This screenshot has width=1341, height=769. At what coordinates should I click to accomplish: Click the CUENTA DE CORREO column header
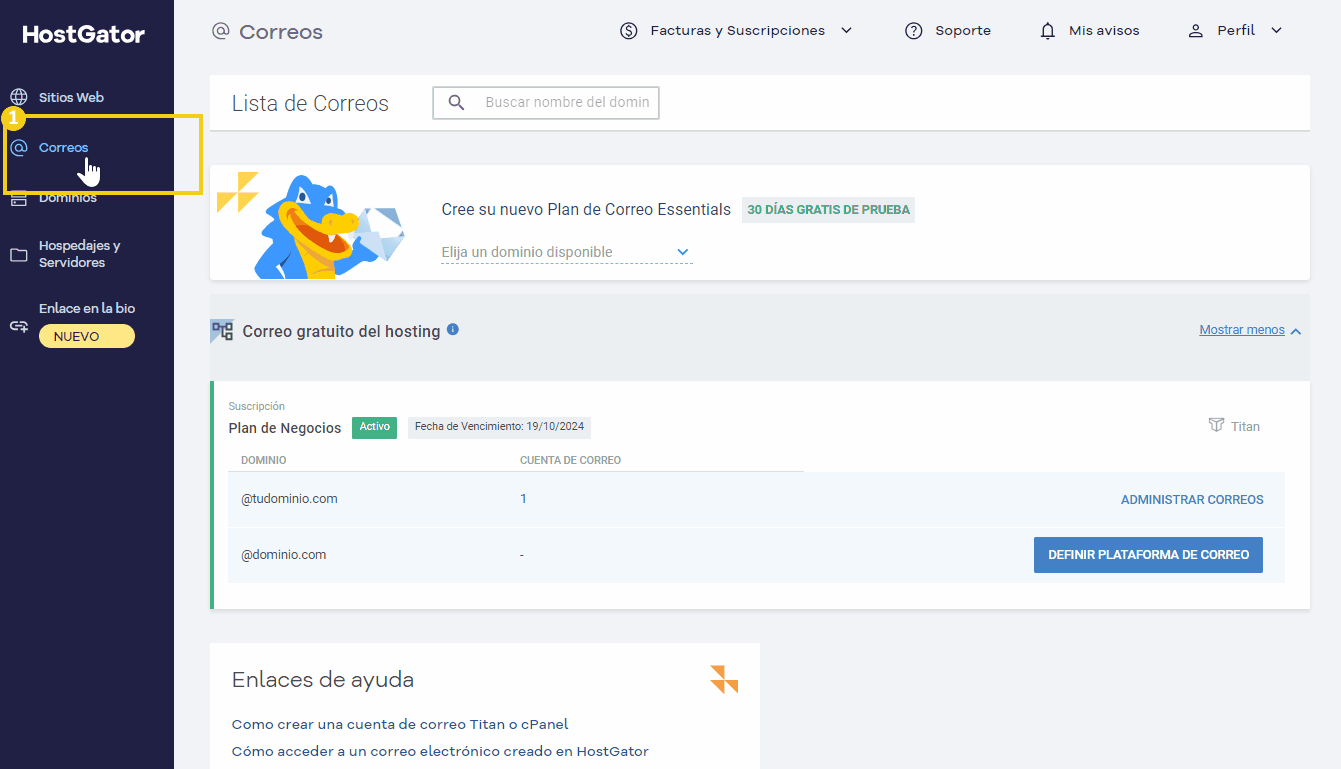pyautogui.click(x=570, y=460)
